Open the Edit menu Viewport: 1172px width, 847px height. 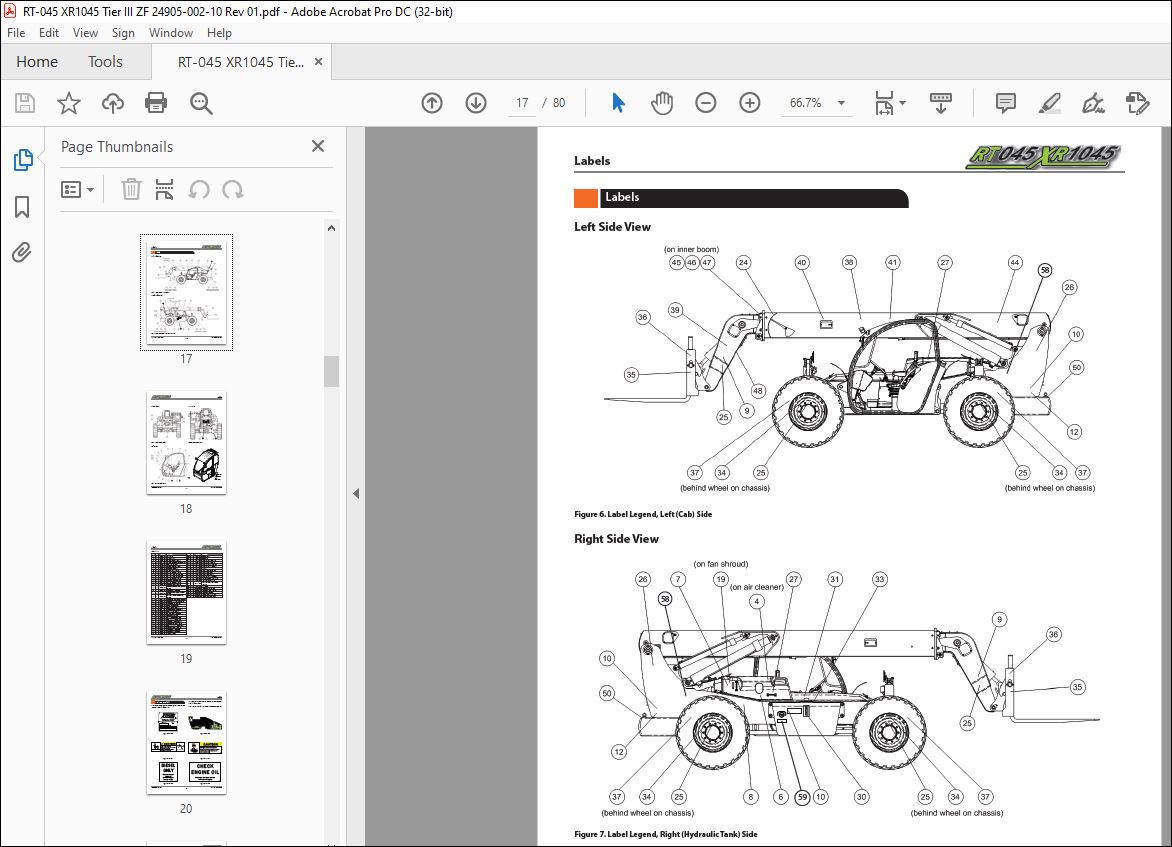pyautogui.click(x=49, y=33)
